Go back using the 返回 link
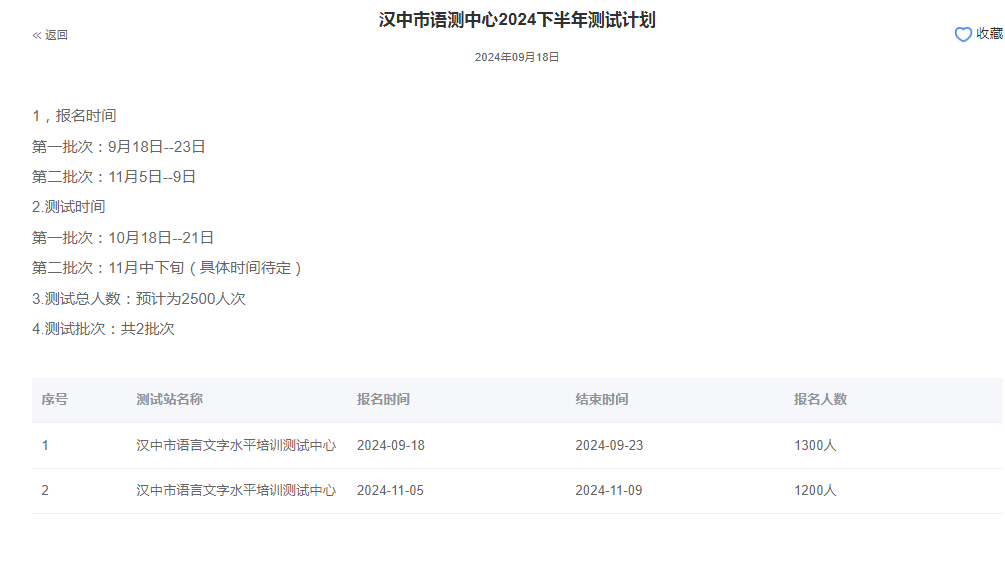The width and height of the screenshot is (1005, 565). [x=56, y=35]
